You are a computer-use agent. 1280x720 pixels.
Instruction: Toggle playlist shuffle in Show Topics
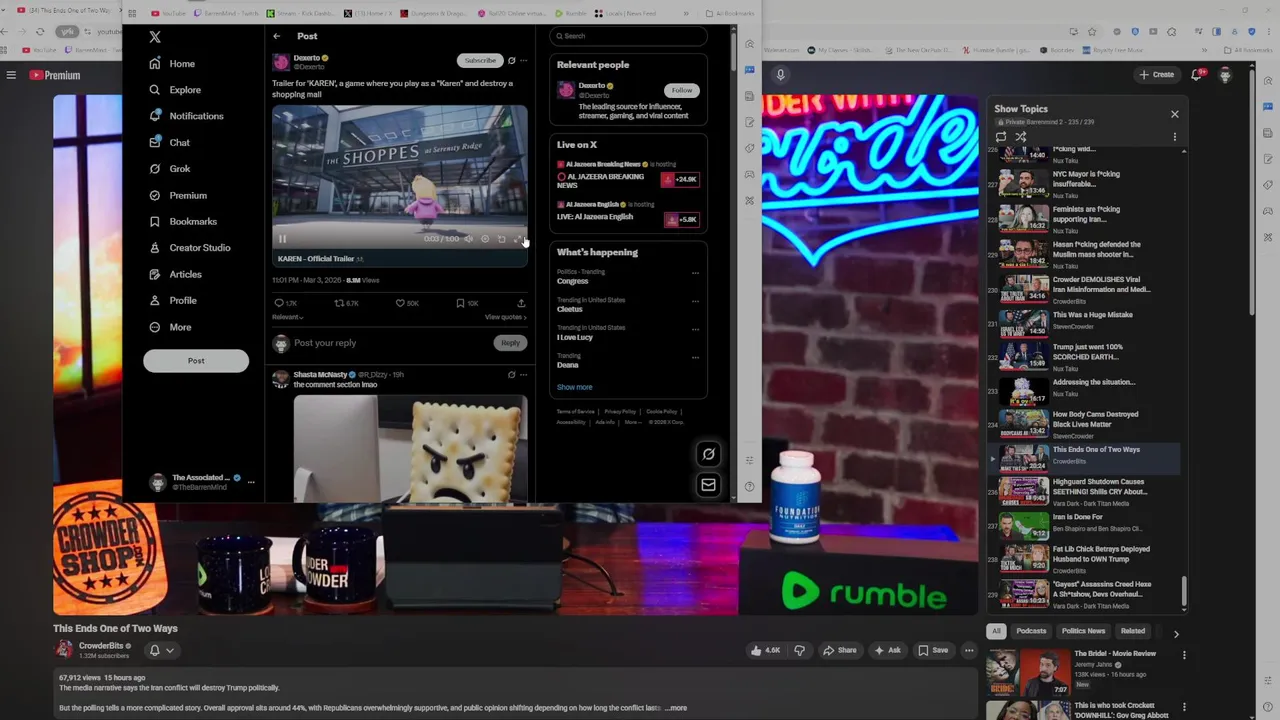tap(1021, 137)
